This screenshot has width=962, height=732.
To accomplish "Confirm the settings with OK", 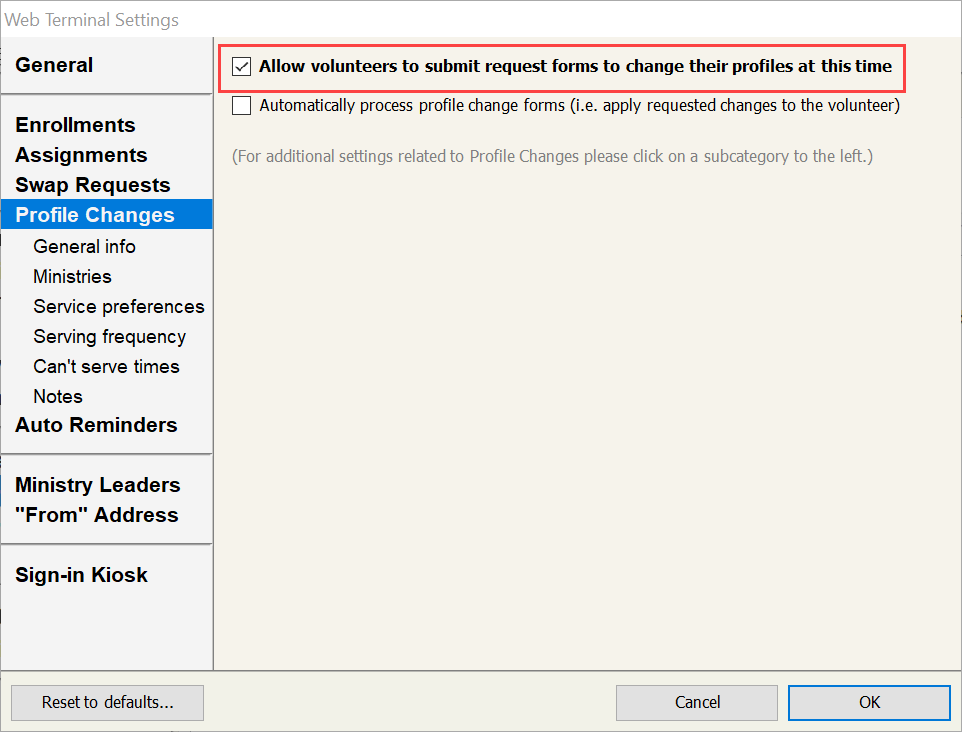I will tap(869, 702).
